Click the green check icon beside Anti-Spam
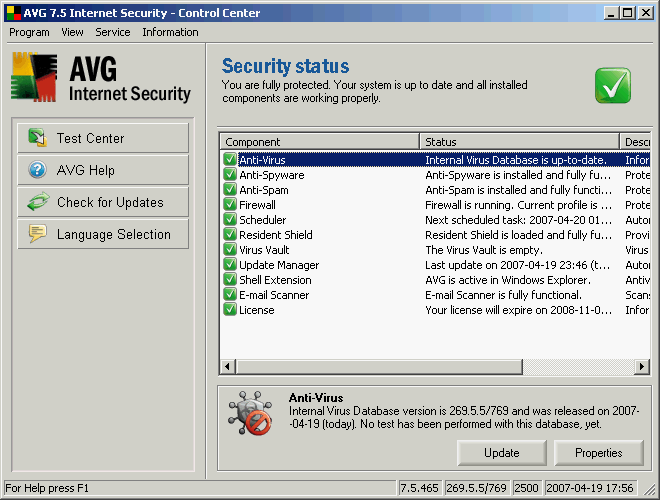This screenshot has height=500, width=660. 230,189
